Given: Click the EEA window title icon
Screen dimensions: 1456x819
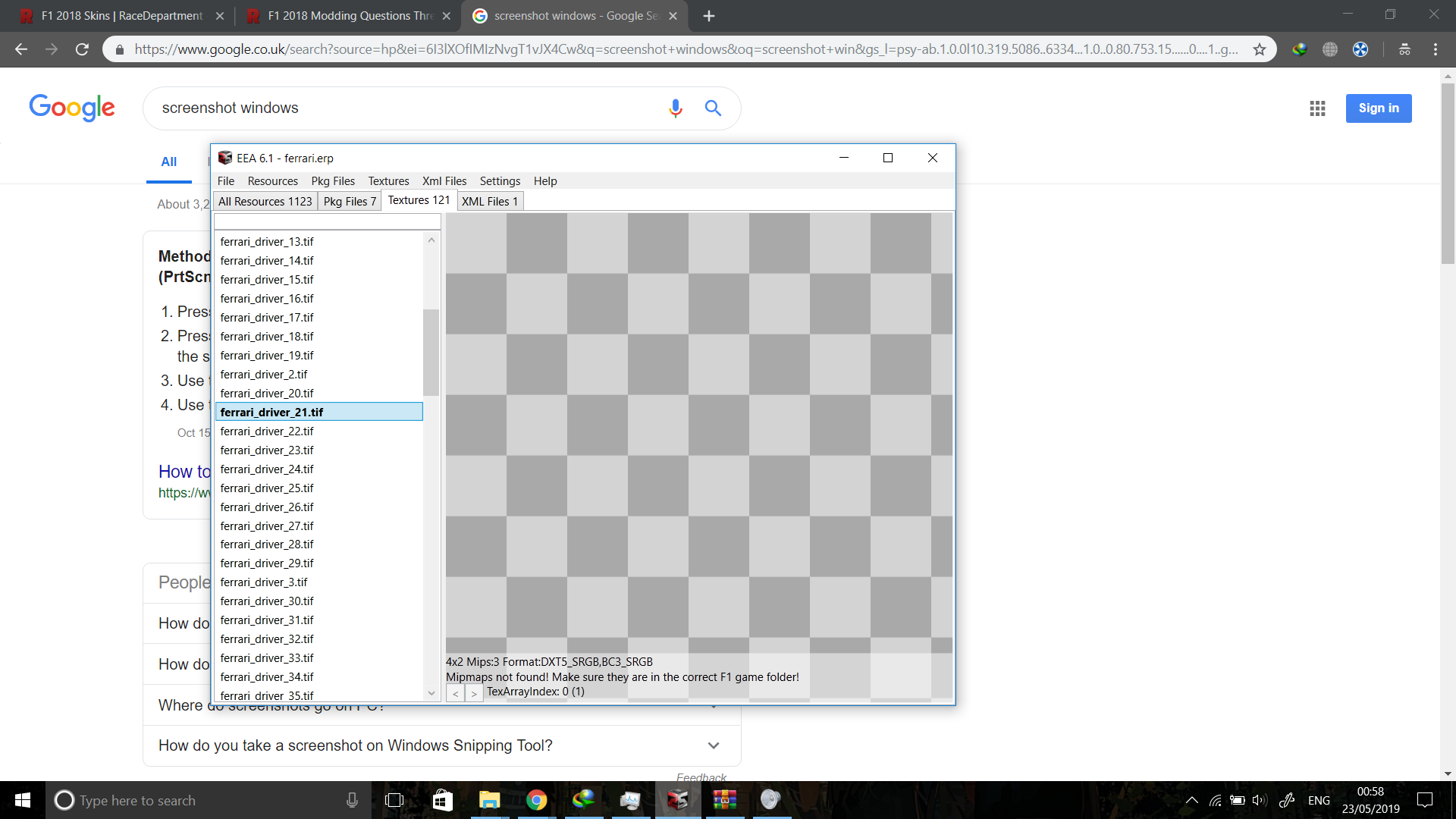Looking at the screenshot, I should coord(224,158).
